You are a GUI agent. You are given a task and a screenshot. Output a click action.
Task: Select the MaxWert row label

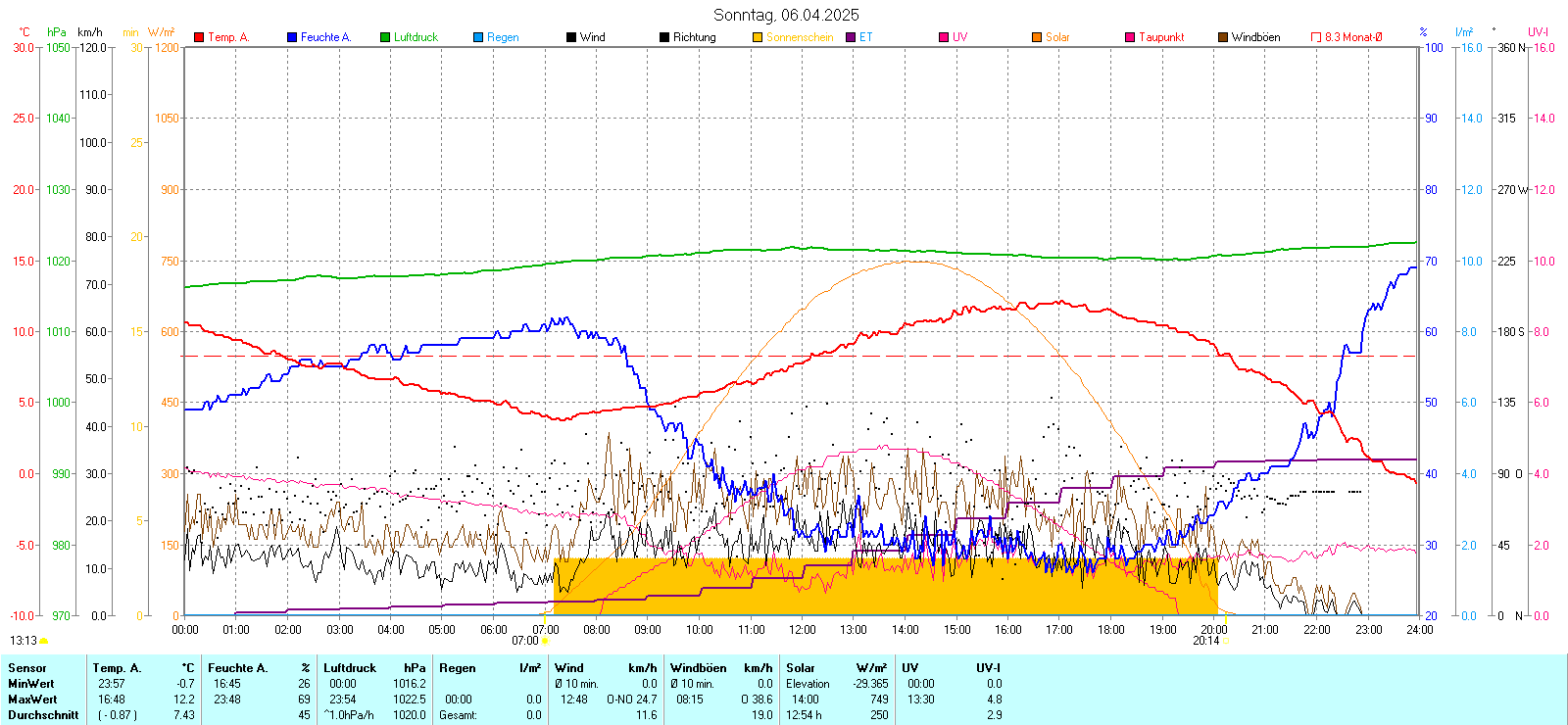(32, 700)
